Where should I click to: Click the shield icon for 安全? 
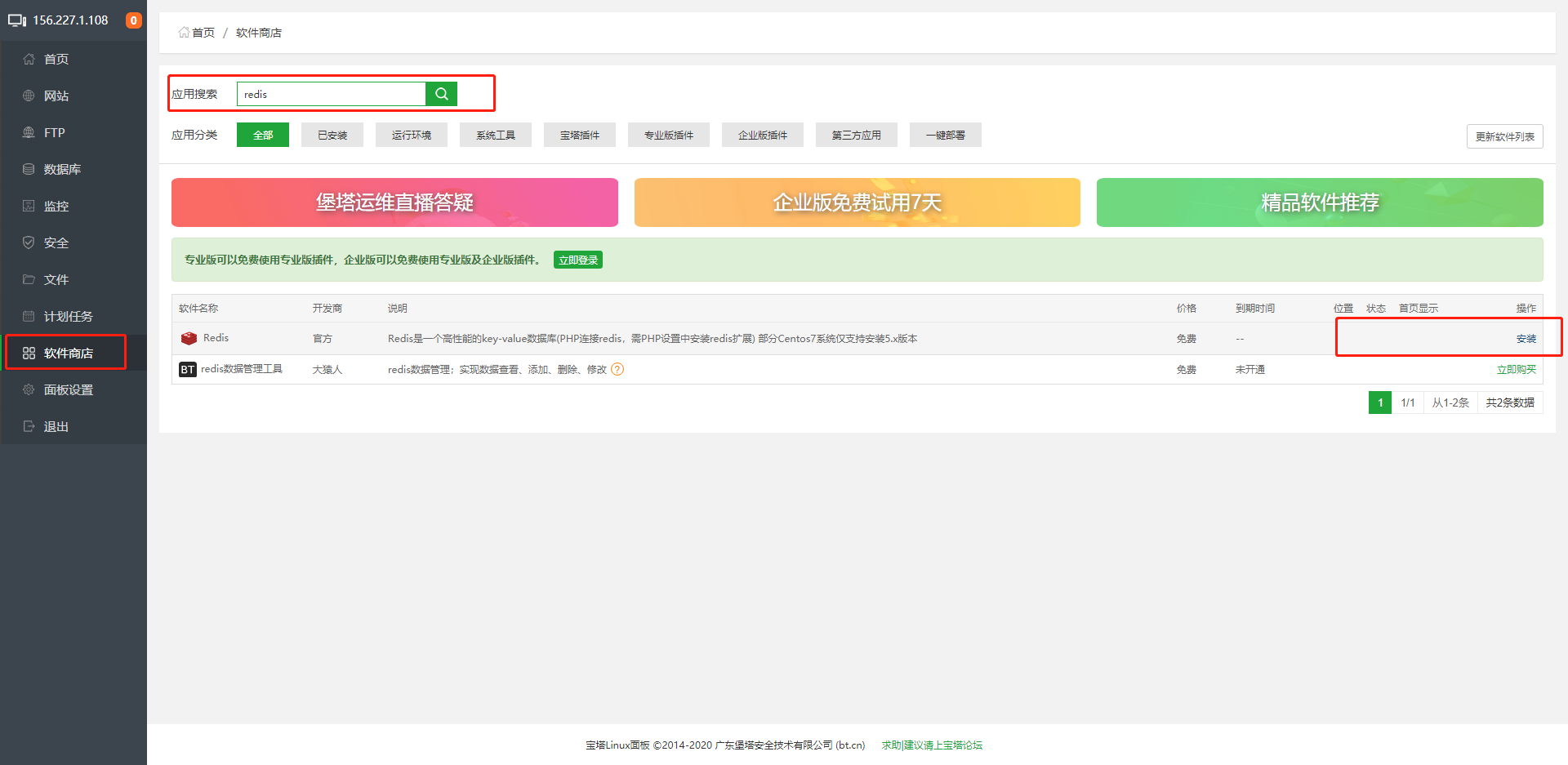click(x=29, y=242)
